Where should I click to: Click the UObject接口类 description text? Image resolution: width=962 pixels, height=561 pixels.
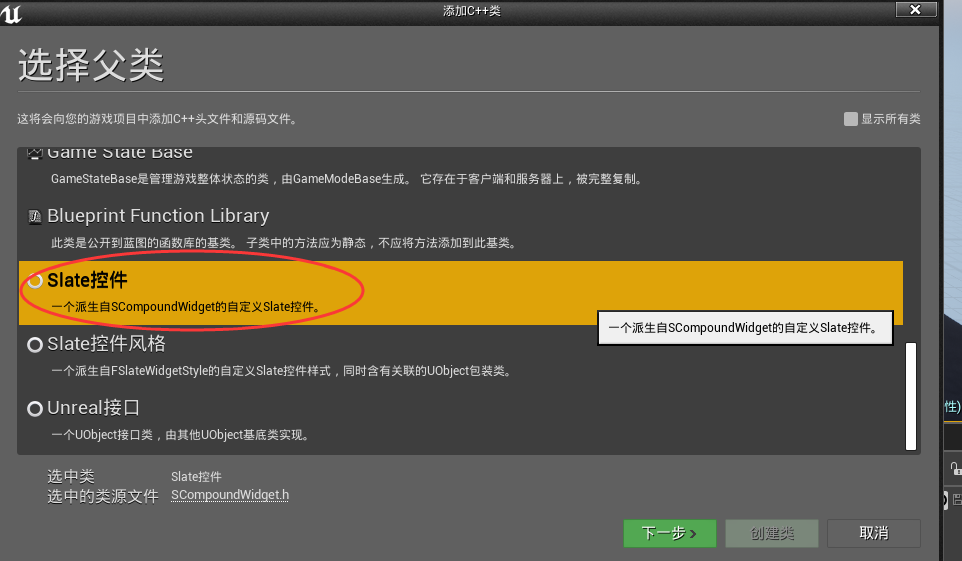[181, 435]
